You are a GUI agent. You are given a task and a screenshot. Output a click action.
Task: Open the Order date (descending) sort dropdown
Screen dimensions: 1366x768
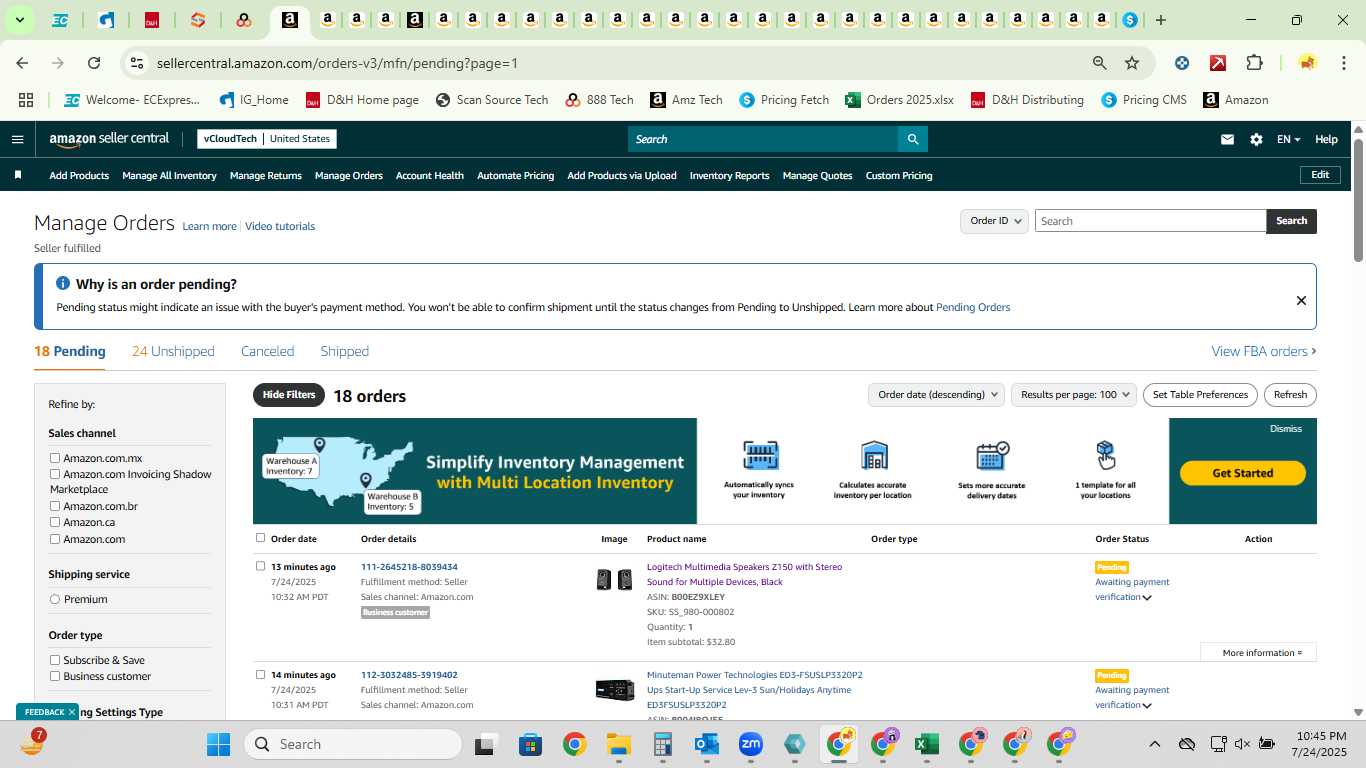point(936,395)
